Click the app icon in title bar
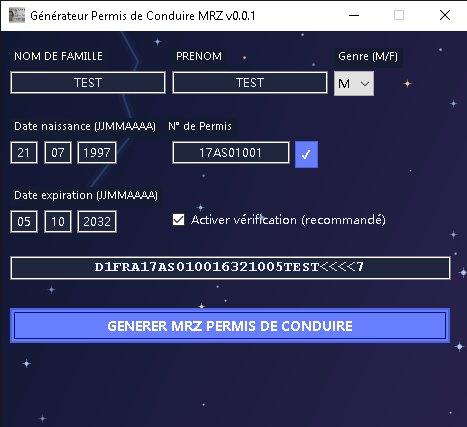This screenshot has height=427, width=467. (x=17, y=15)
